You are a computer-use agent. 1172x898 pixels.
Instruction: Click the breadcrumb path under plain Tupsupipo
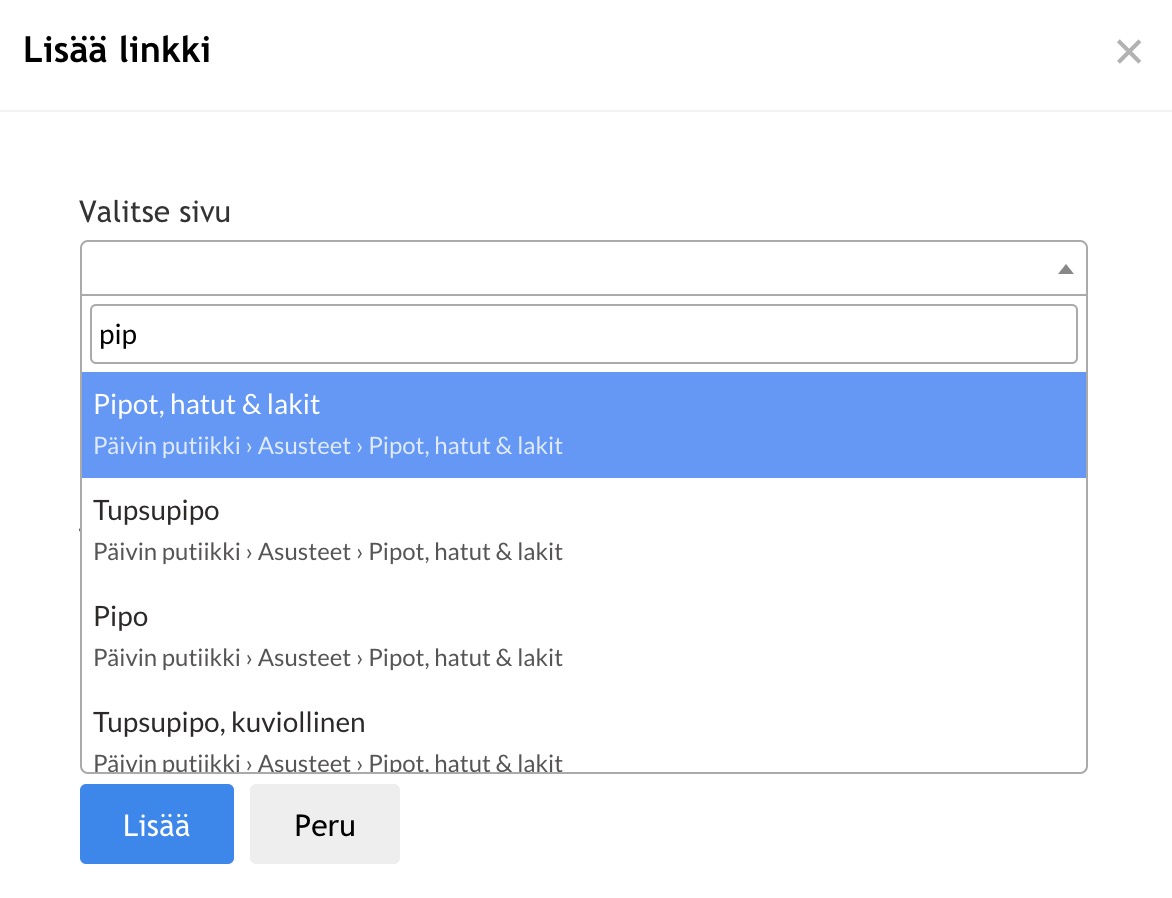pyautogui.click(x=328, y=552)
